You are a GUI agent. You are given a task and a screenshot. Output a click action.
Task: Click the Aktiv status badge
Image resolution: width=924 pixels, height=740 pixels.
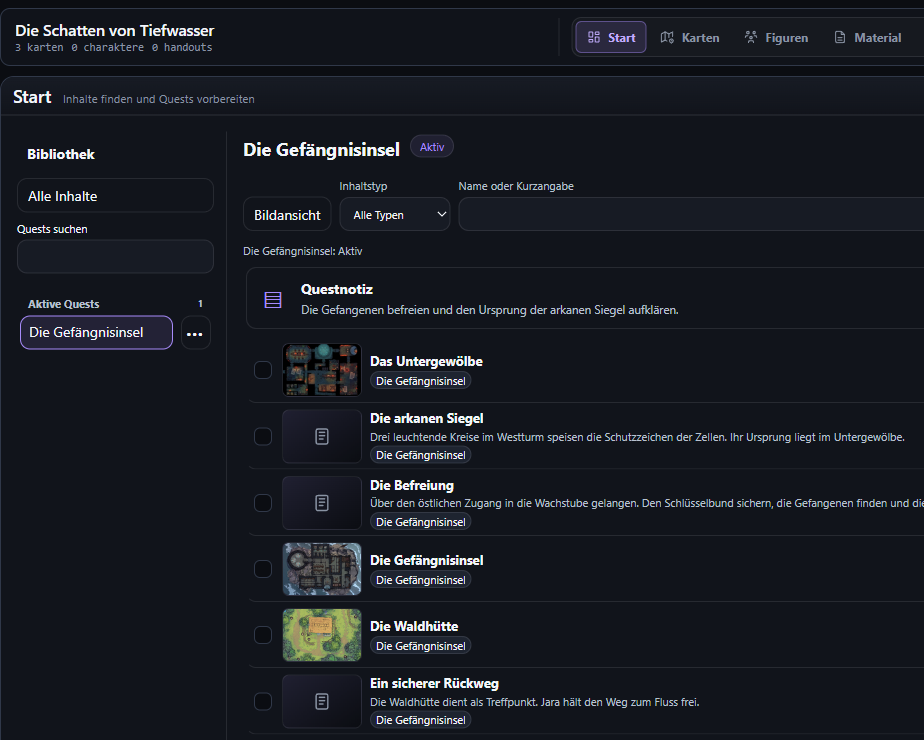[x=432, y=147]
